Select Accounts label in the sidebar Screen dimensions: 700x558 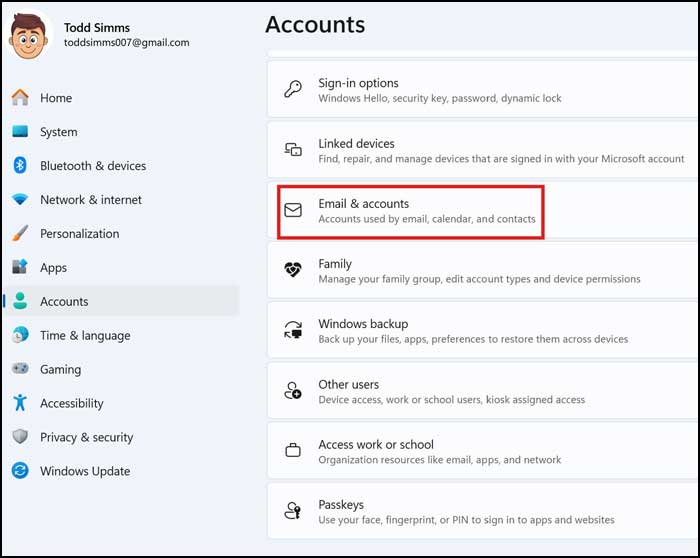[64, 301]
